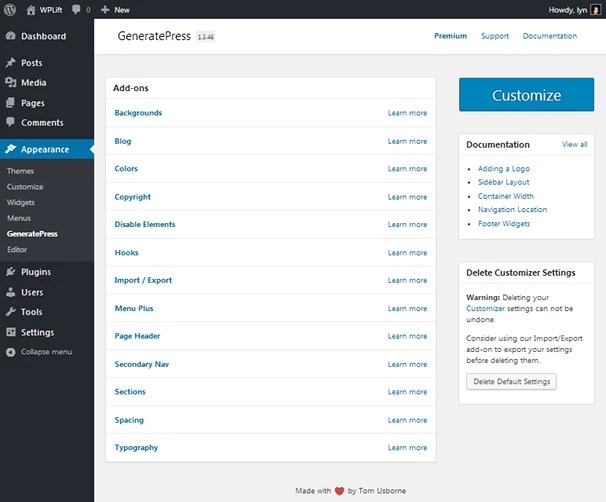Click the blue Customize button
The width and height of the screenshot is (606, 502).
[526, 95]
